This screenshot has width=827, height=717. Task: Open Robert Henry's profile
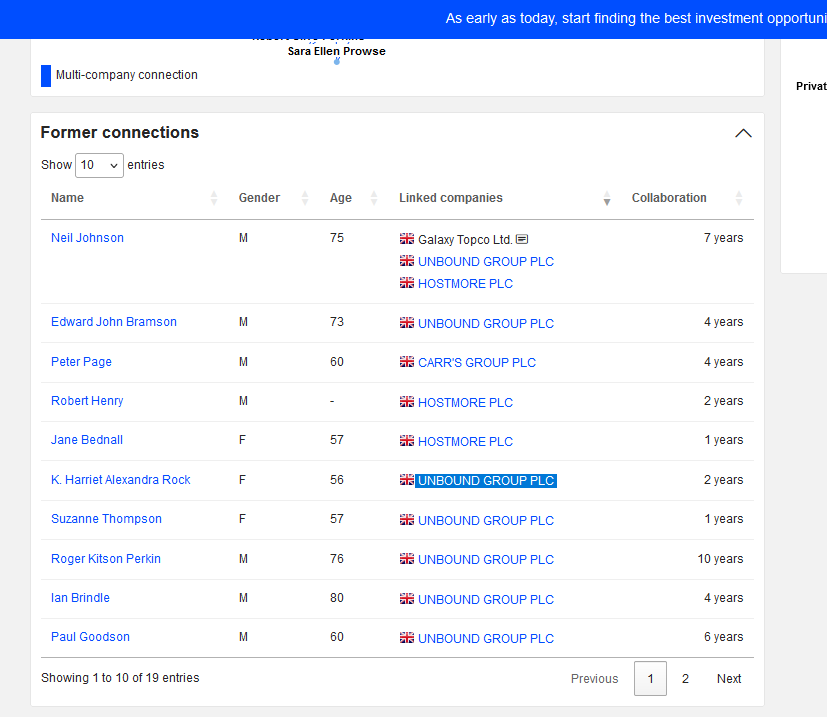(87, 401)
